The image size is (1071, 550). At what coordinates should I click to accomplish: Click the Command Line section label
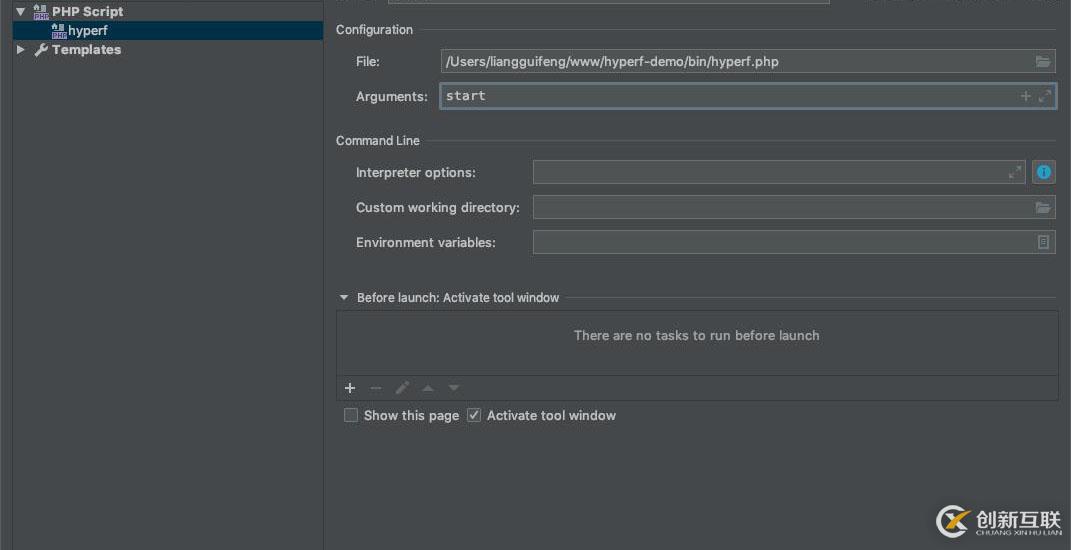(378, 141)
